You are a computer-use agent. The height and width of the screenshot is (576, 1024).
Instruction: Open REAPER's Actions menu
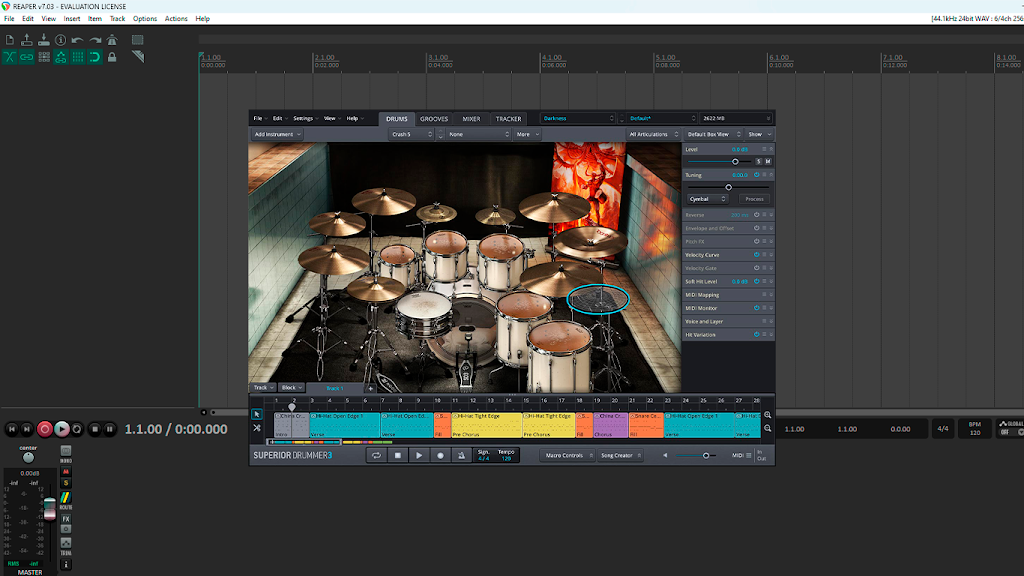176,19
